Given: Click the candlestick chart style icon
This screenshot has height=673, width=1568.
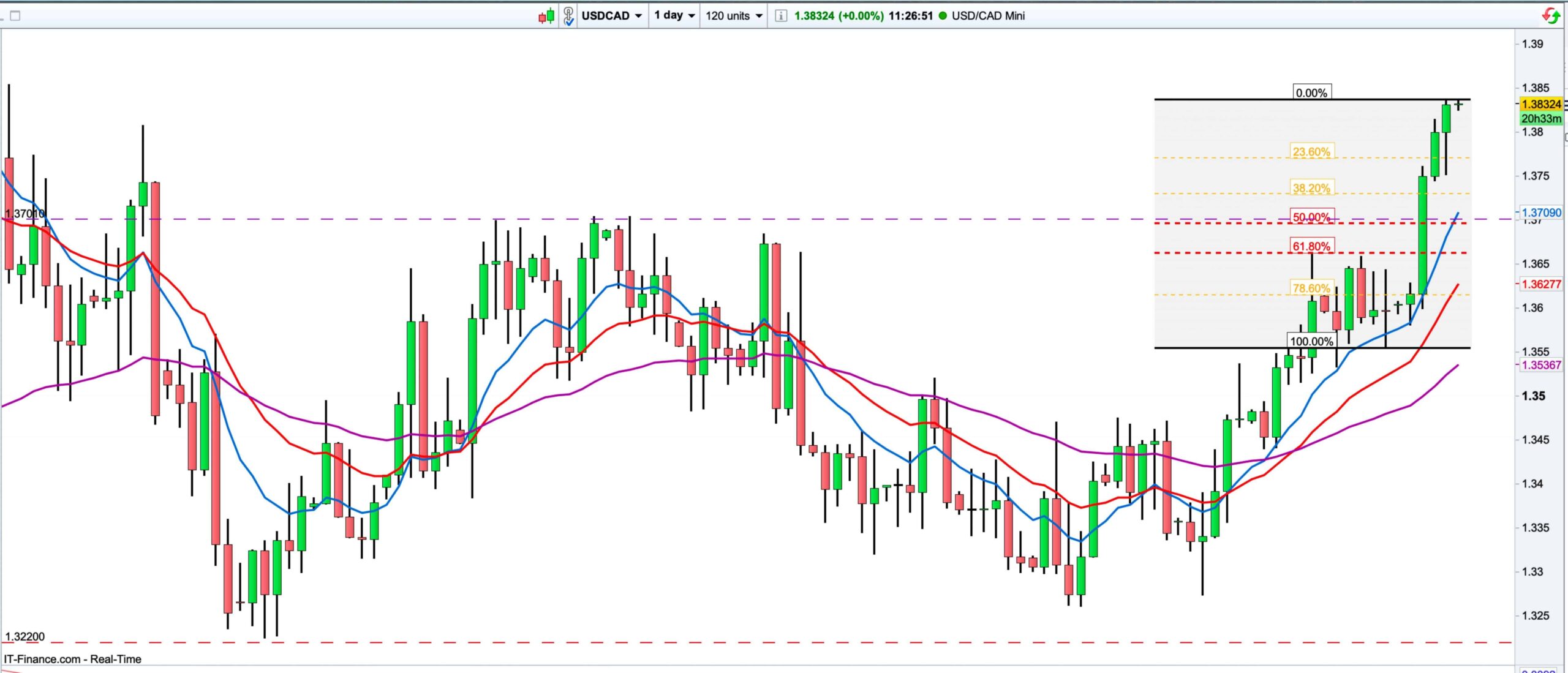Looking at the screenshot, I should 546,16.
